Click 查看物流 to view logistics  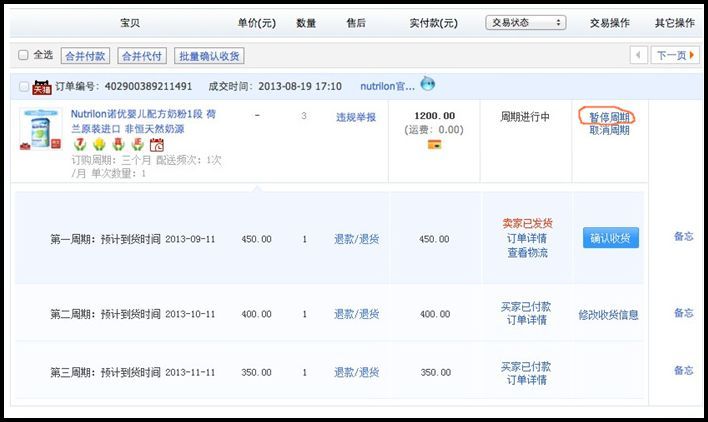(527, 253)
